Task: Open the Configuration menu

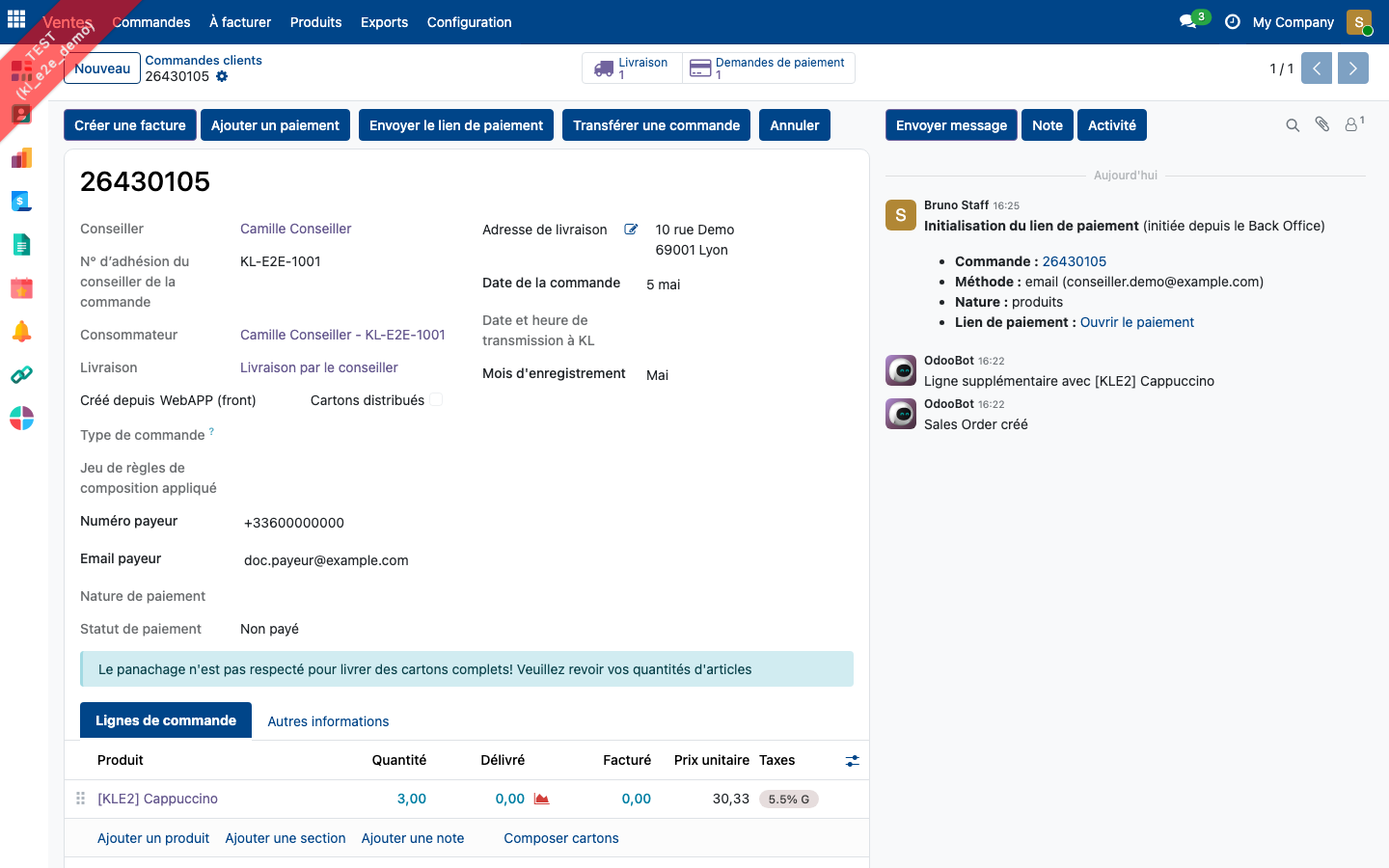Action: [x=470, y=22]
